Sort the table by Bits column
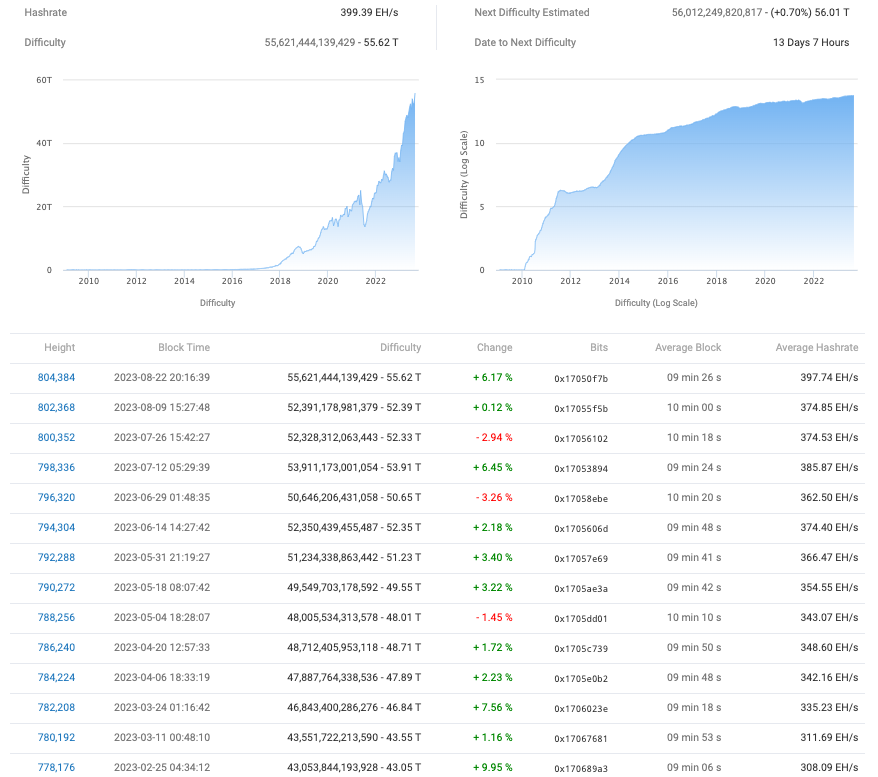The height and width of the screenshot is (777, 878). point(600,348)
